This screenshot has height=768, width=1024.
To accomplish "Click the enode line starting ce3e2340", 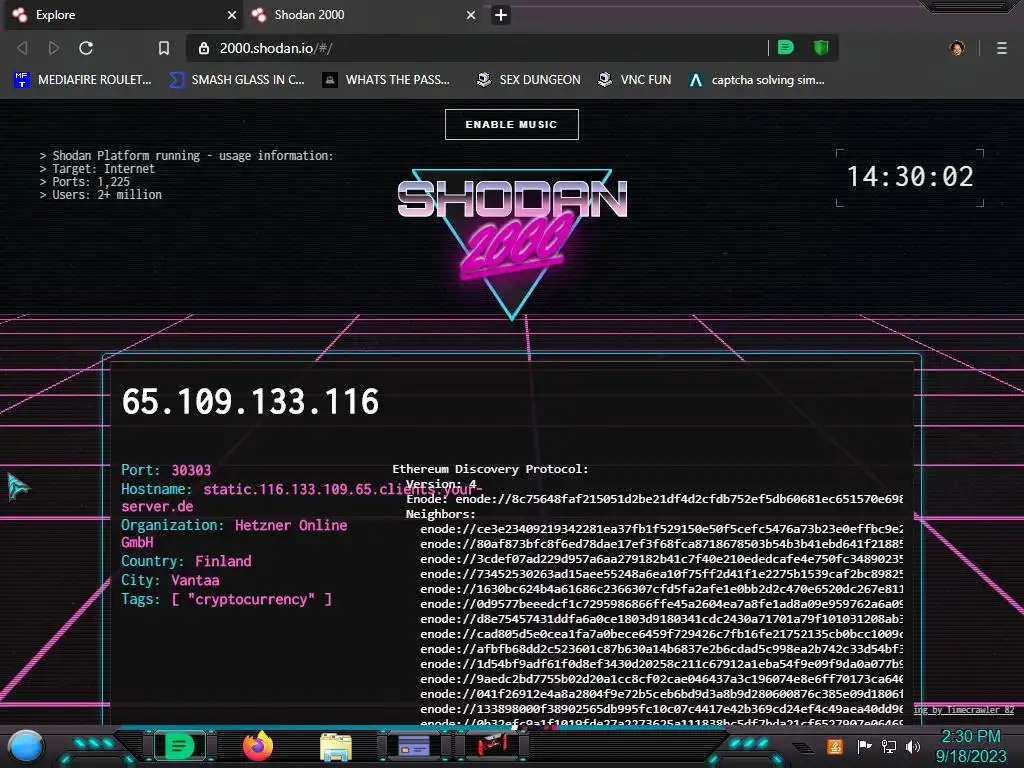I will click(x=662, y=528).
